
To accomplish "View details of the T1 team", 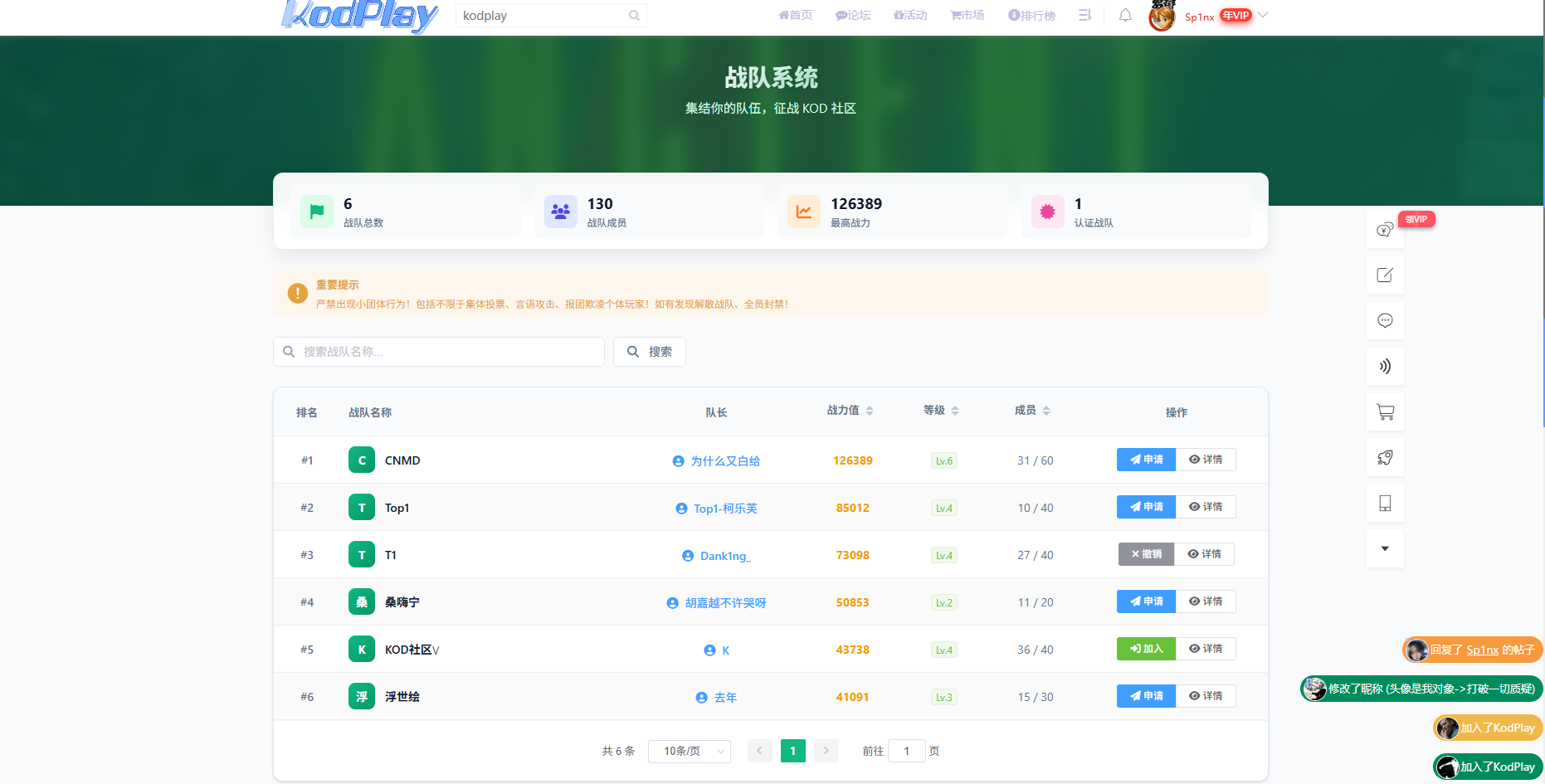I will [x=1204, y=554].
